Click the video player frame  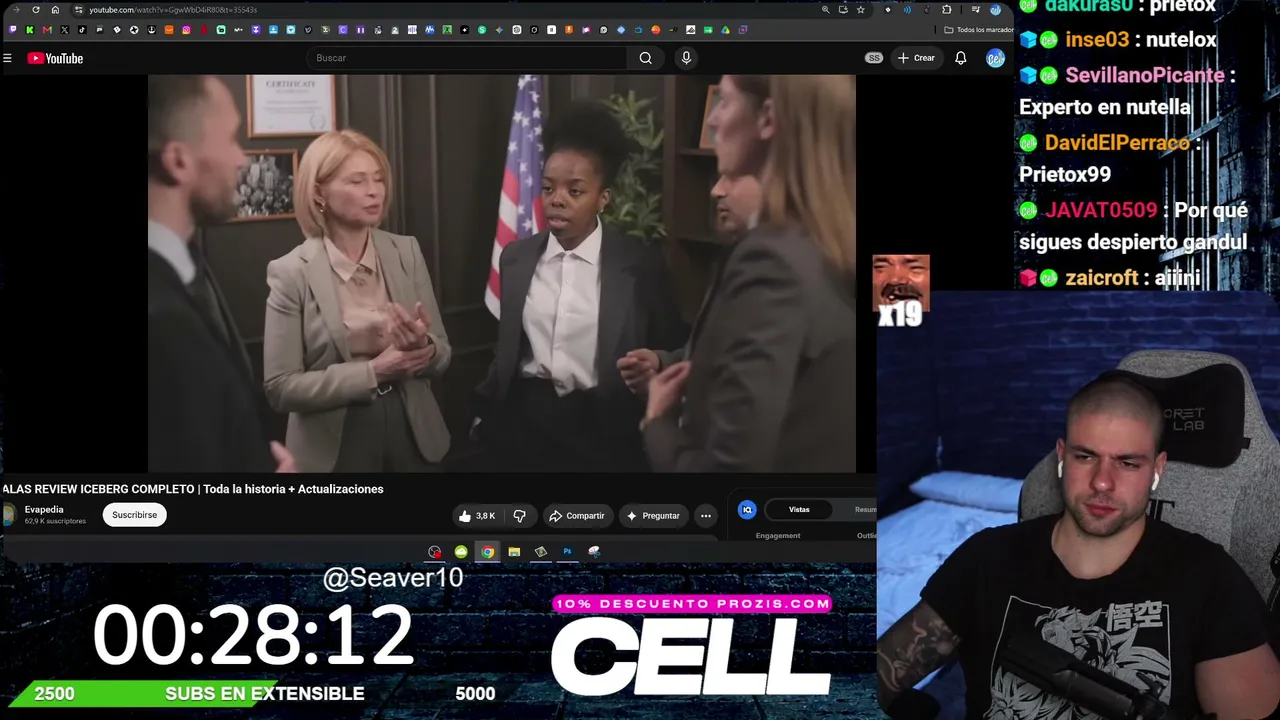tap(502, 273)
